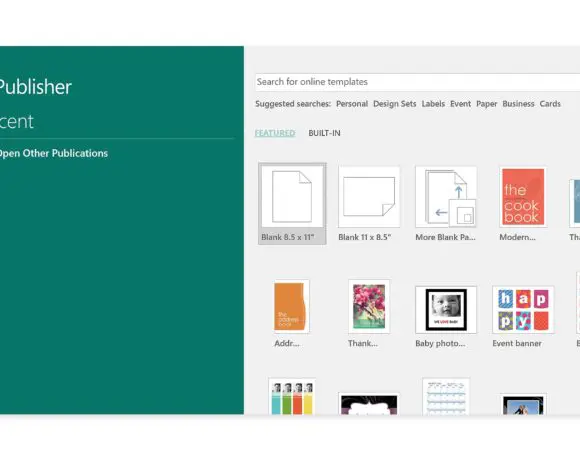Open the black and white frame template
The image size is (580, 460).
point(369,404)
